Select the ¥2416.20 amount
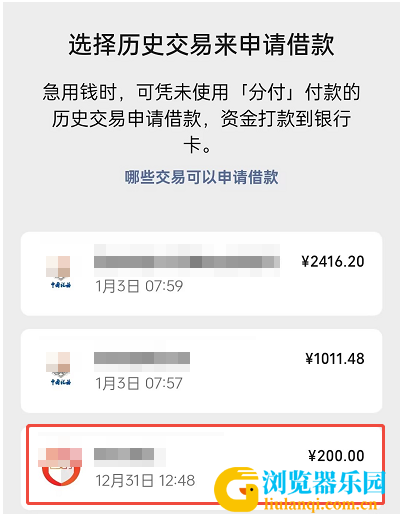Viewport: 400px width, 514px height. tap(333, 262)
